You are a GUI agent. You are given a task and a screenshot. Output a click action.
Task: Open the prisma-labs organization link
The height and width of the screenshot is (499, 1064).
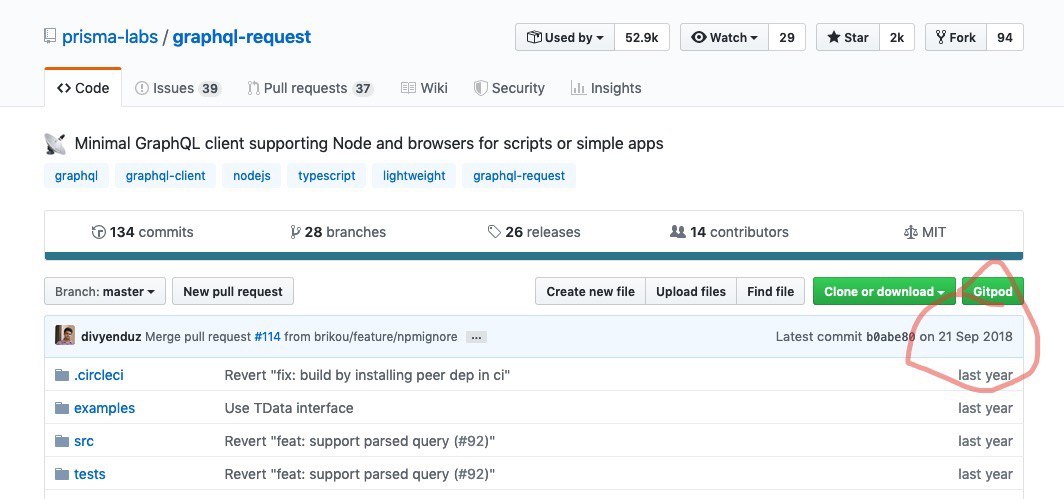point(110,37)
